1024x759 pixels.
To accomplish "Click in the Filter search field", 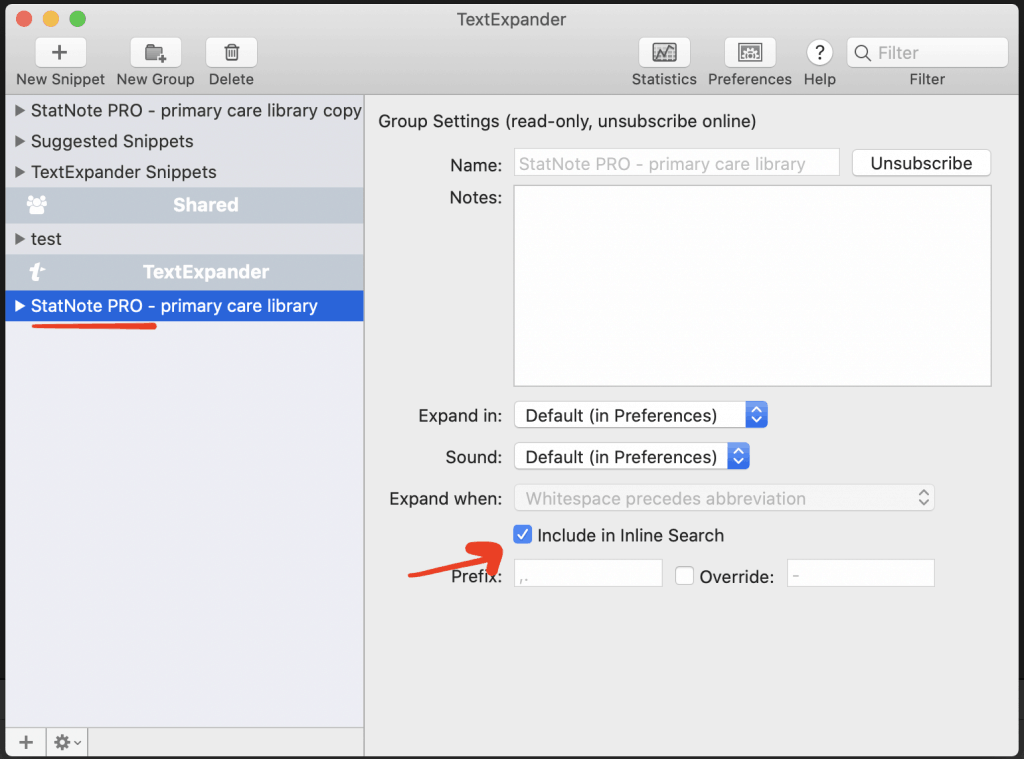I will click(x=927, y=53).
